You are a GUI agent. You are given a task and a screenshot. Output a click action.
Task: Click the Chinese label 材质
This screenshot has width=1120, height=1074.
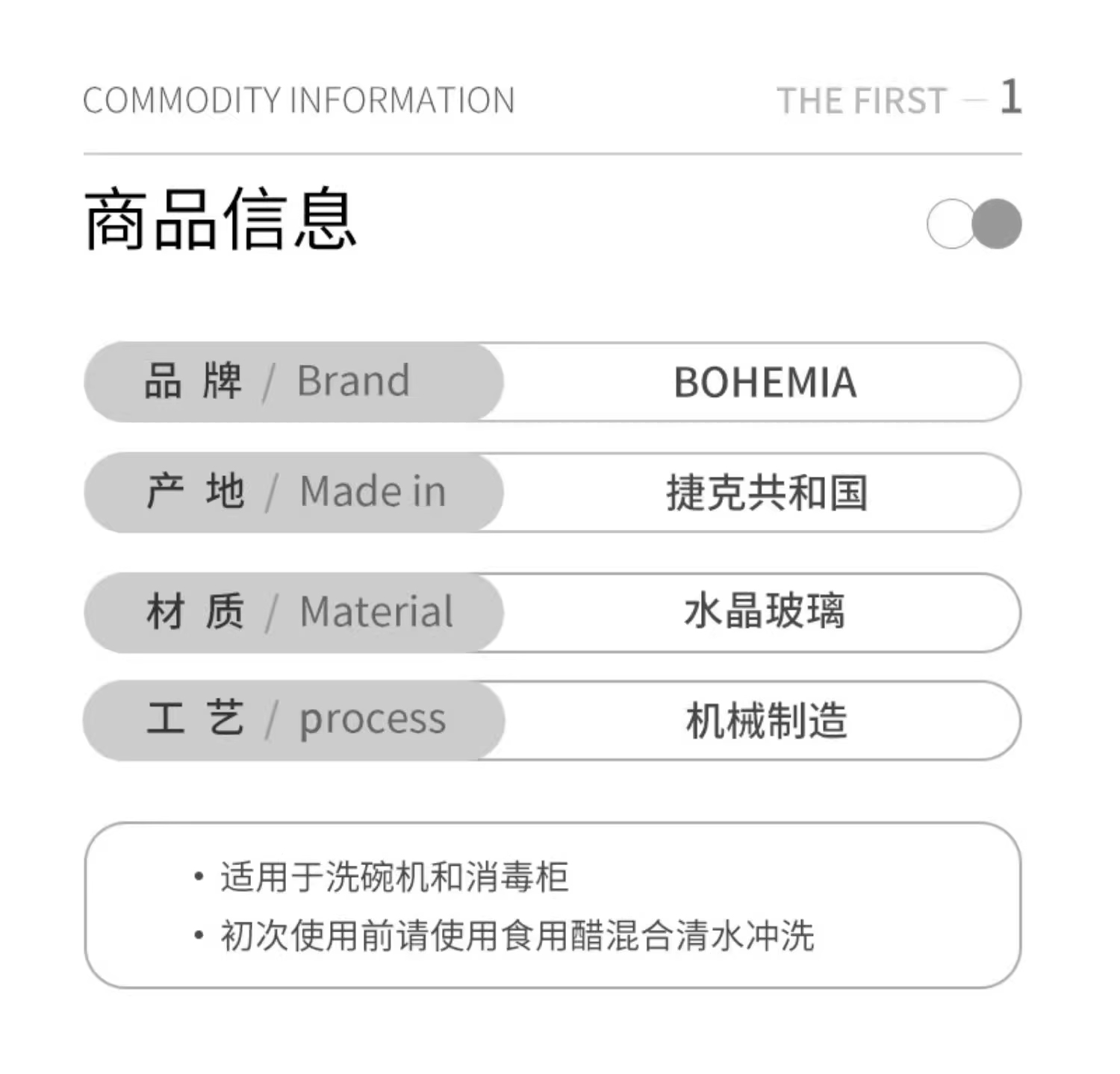tap(195, 612)
